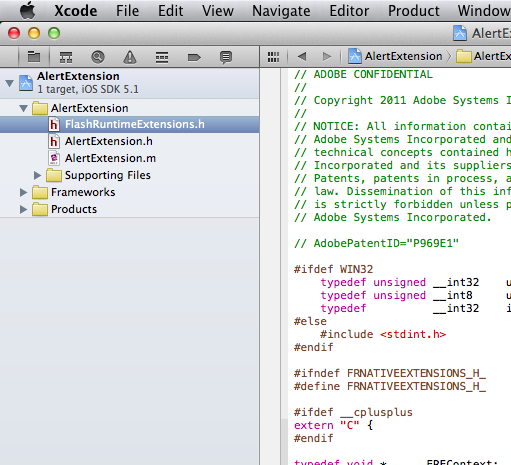Collapse the AlertExtension group folder
Image resolution: width=511 pixels, height=465 pixels.
click(23, 108)
